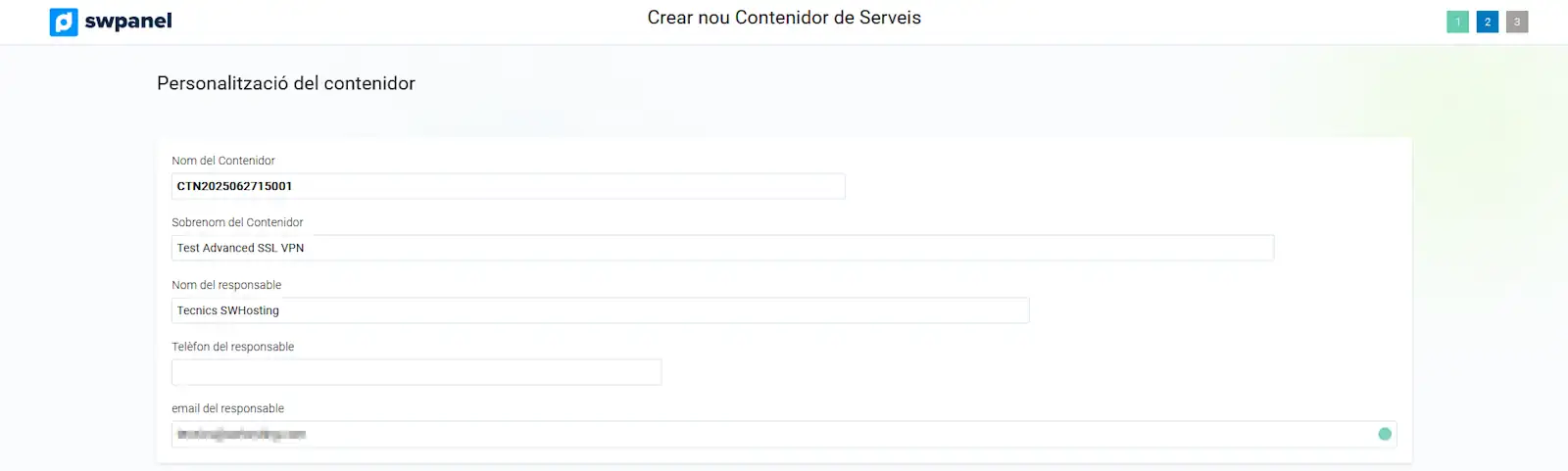The height and width of the screenshot is (471, 1568).
Task: Select the blue step 2 indicator
Action: click(1487, 22)
